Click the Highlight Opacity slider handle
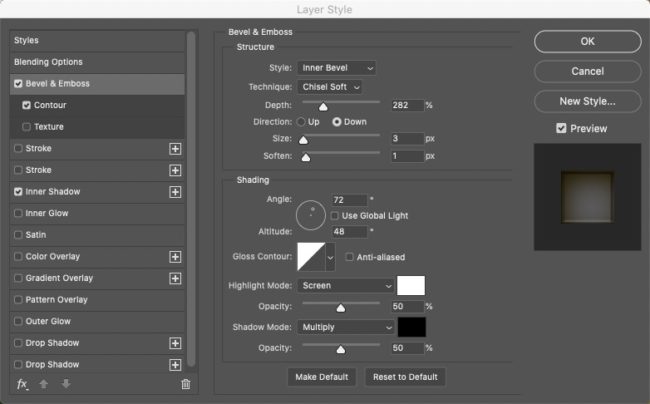This screenshot has width=650, height=404. tap(341, 308)
